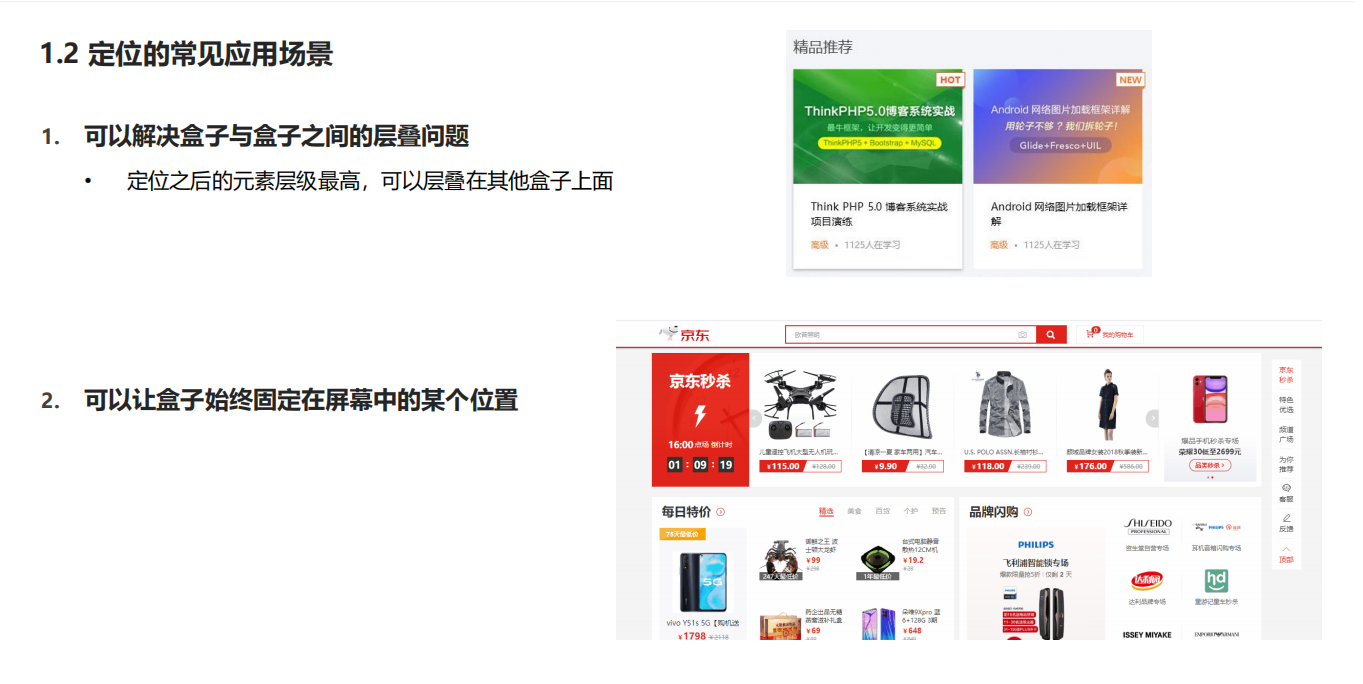The width and height of the screenshot is (1363, 684).
Task: Click 高级 label on ThinkPHP card
Action: tap(819, 245)
